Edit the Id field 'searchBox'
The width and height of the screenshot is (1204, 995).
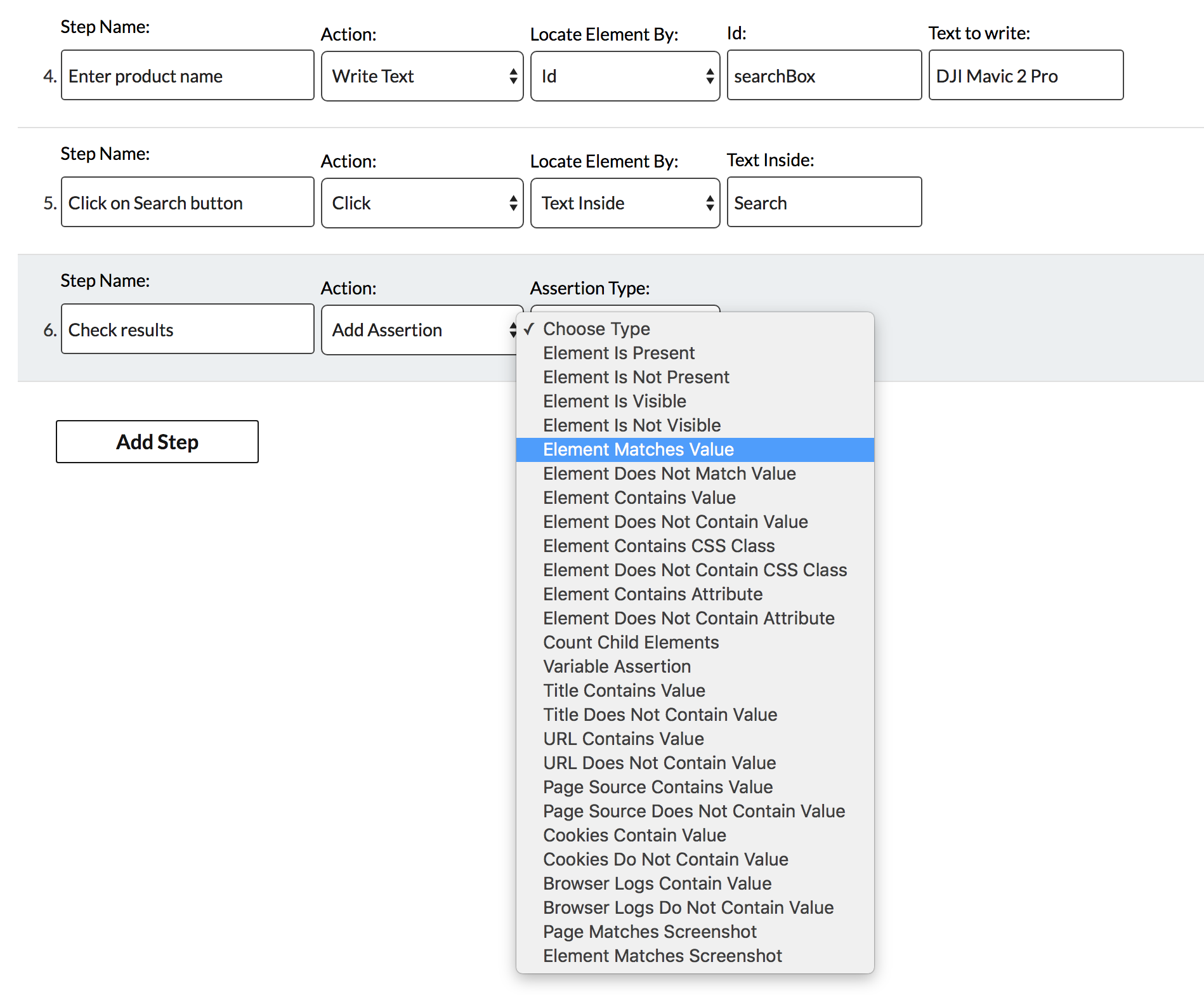(x=824, y=76)
